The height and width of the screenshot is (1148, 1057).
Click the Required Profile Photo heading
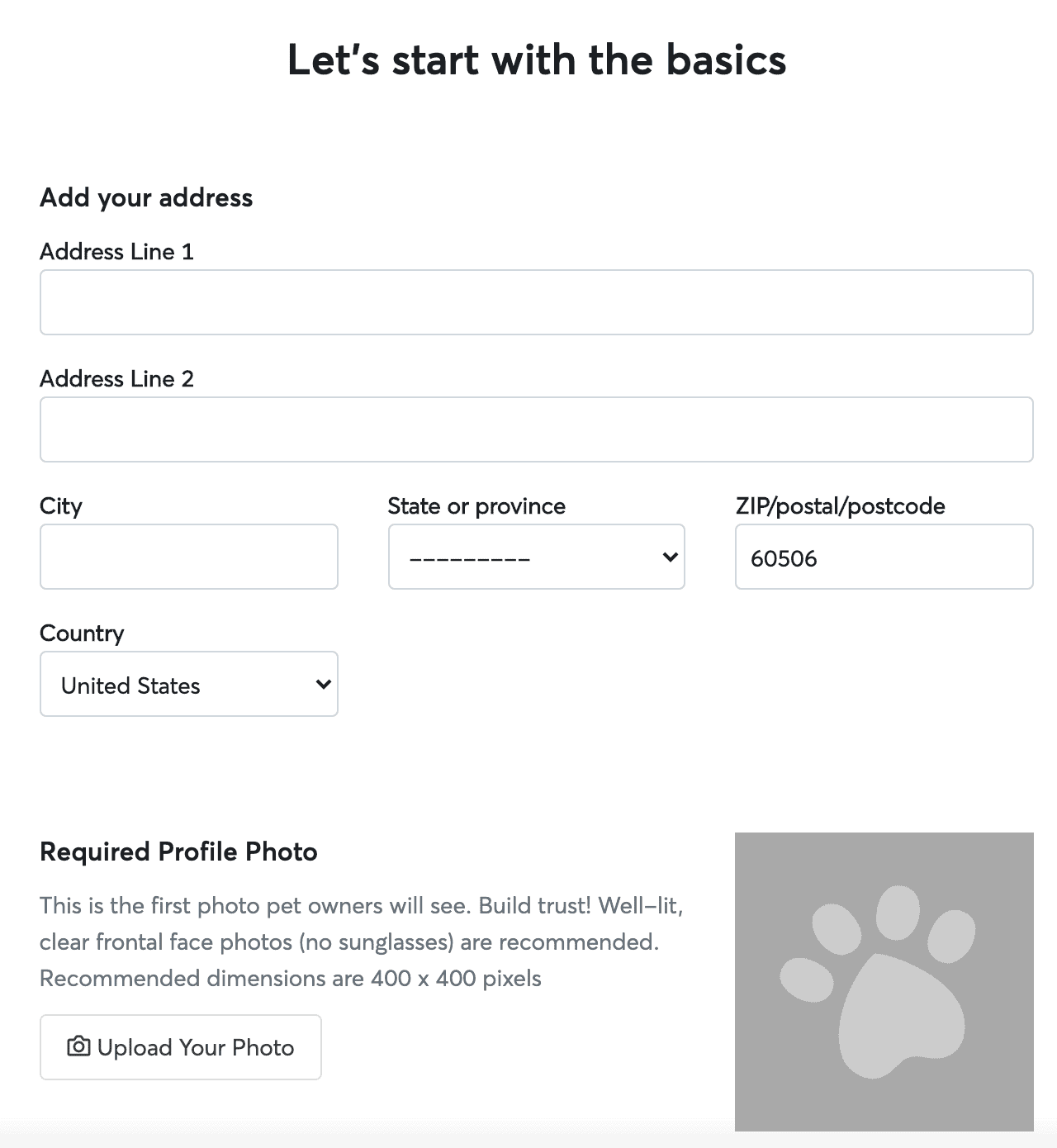(x=178, y=852)
